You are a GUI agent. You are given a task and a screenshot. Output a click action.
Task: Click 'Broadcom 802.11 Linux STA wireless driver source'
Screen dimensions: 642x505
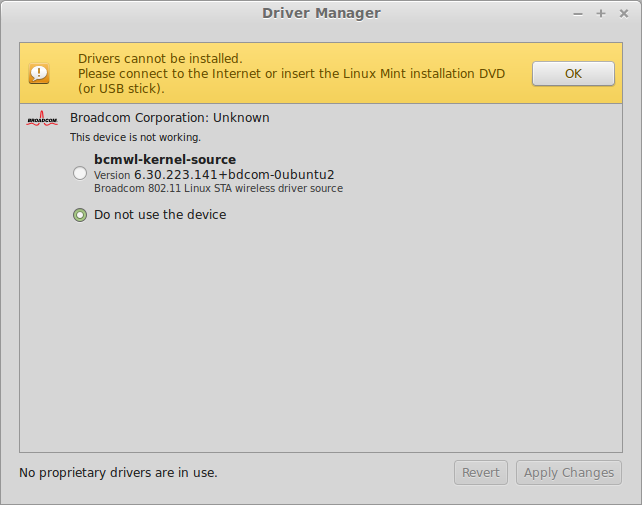click(219, 188)
